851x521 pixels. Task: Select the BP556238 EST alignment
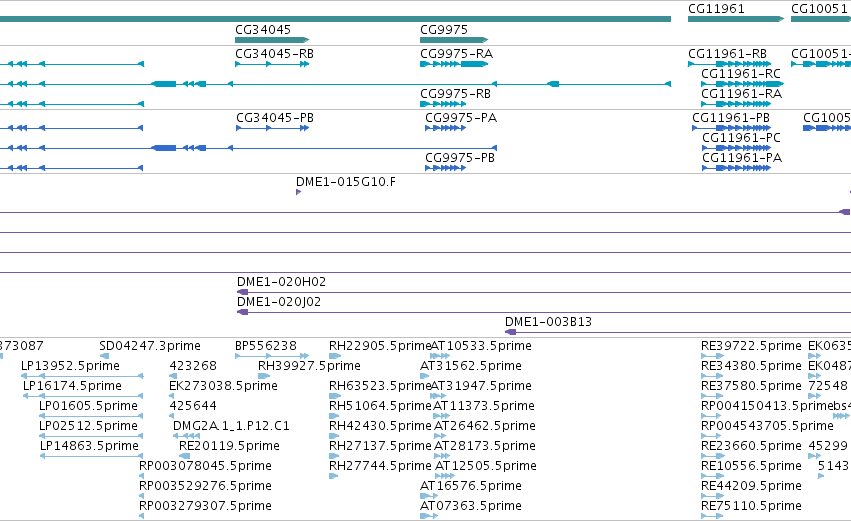272,356
